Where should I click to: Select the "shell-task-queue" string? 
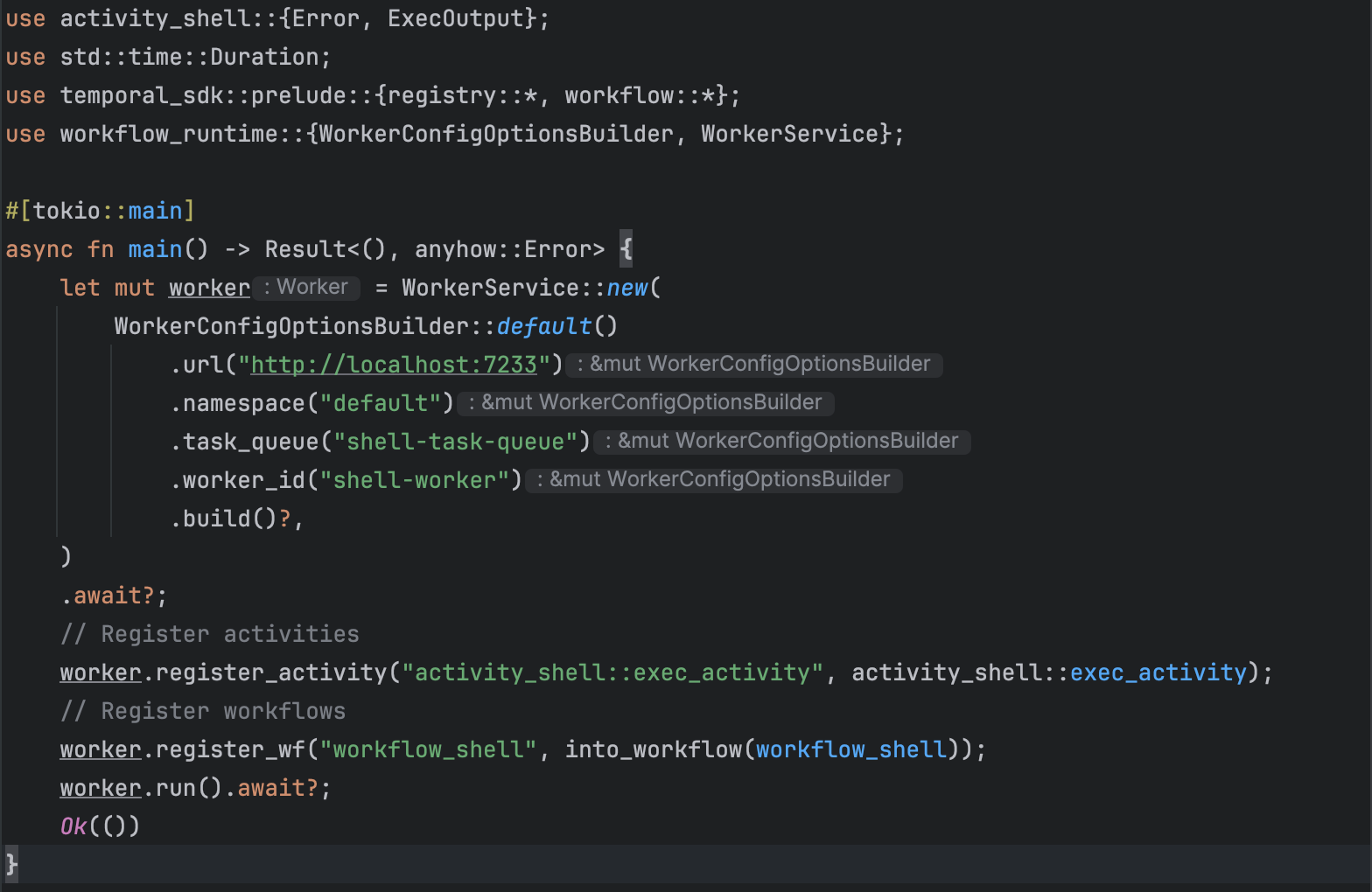[456, 442]
